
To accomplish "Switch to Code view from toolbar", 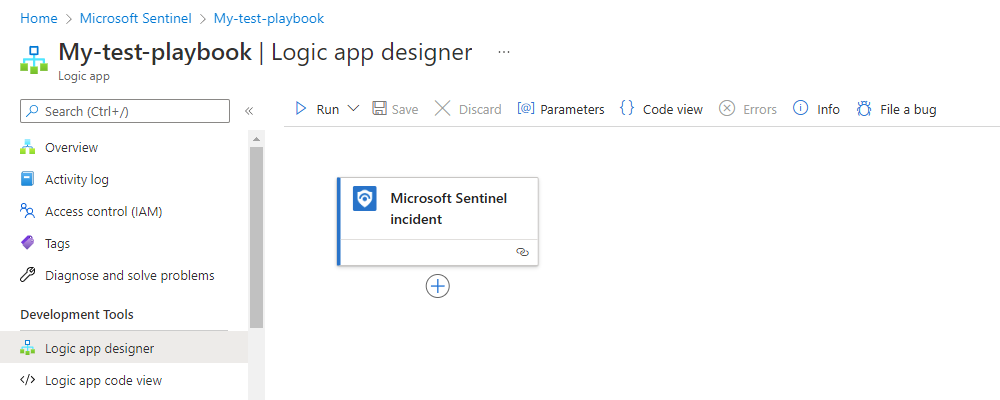I will click(x=661, y=109).
